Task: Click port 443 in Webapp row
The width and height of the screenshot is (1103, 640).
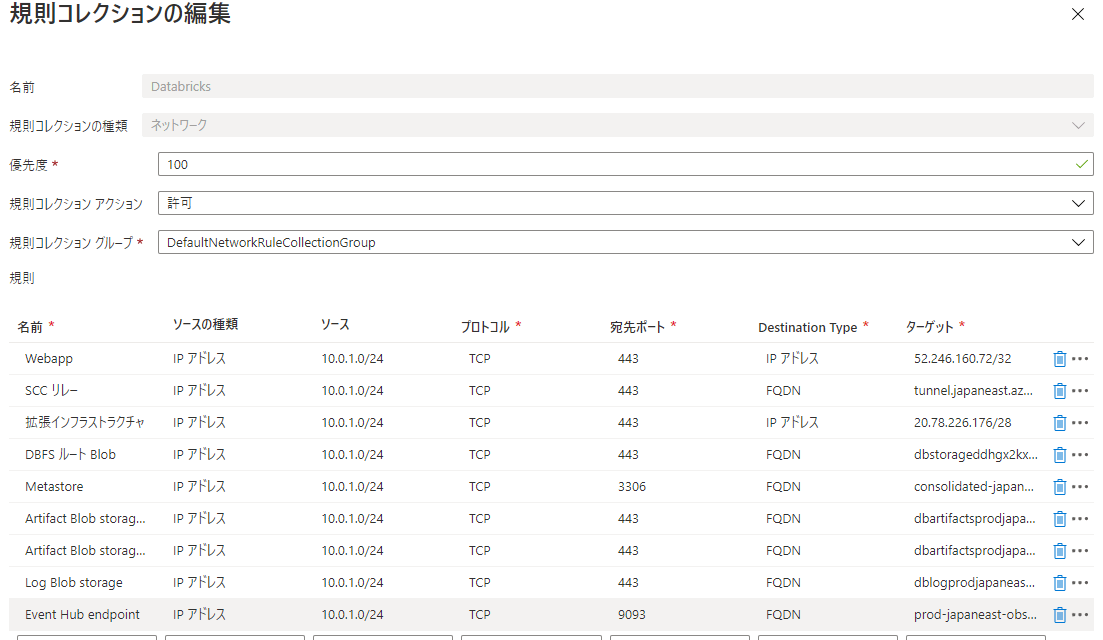Action: pyautogui.click(x=628, y=359)
